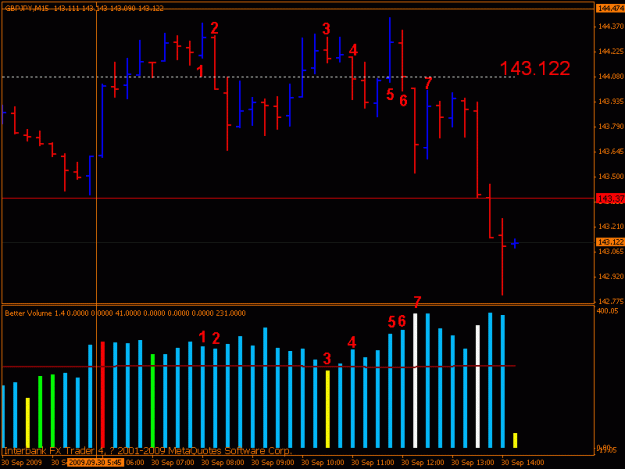The width and height of the screenshot is (625, 469).
Task: Click the 30 Sep 13:00 time label
Action: [473, 463]
